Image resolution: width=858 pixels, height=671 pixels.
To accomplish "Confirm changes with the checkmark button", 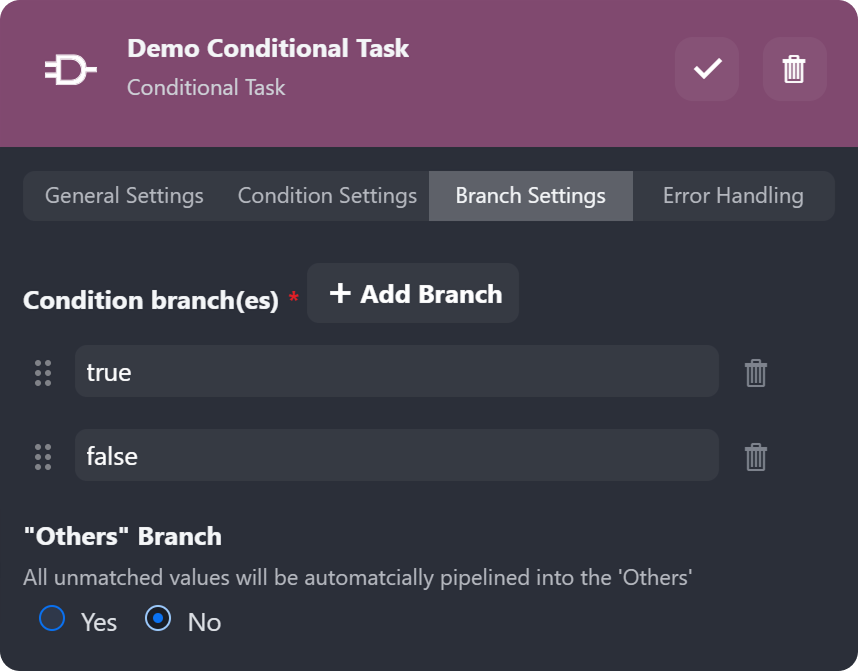I will [707, 69].
